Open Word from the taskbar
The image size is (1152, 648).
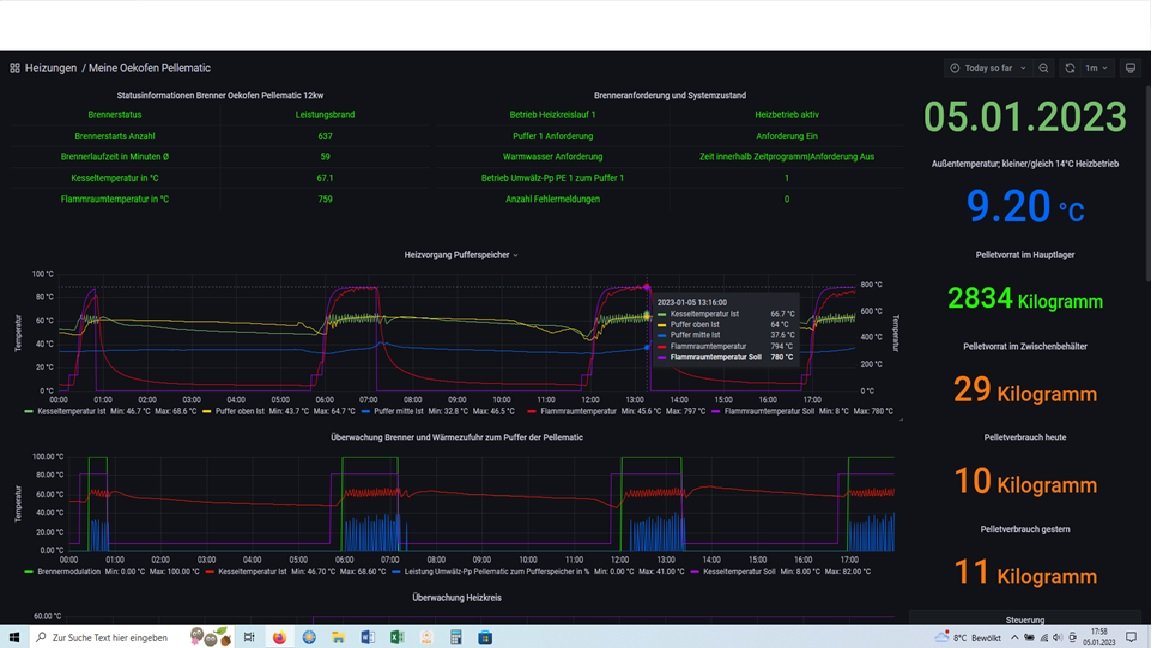[367, 637]
